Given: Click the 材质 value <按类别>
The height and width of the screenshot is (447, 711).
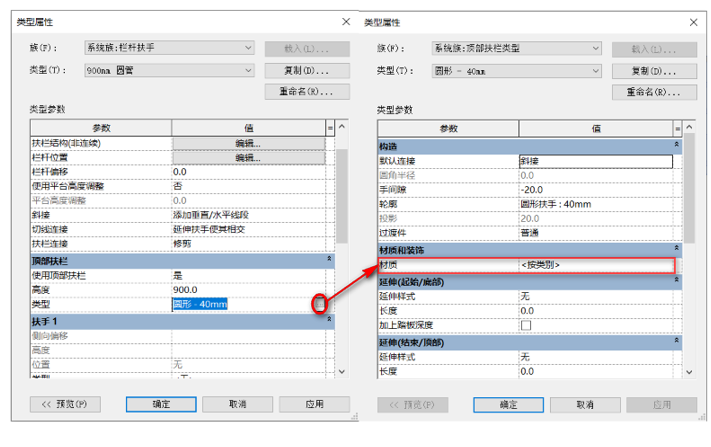Looking at the screenshot, I should 596,265.
